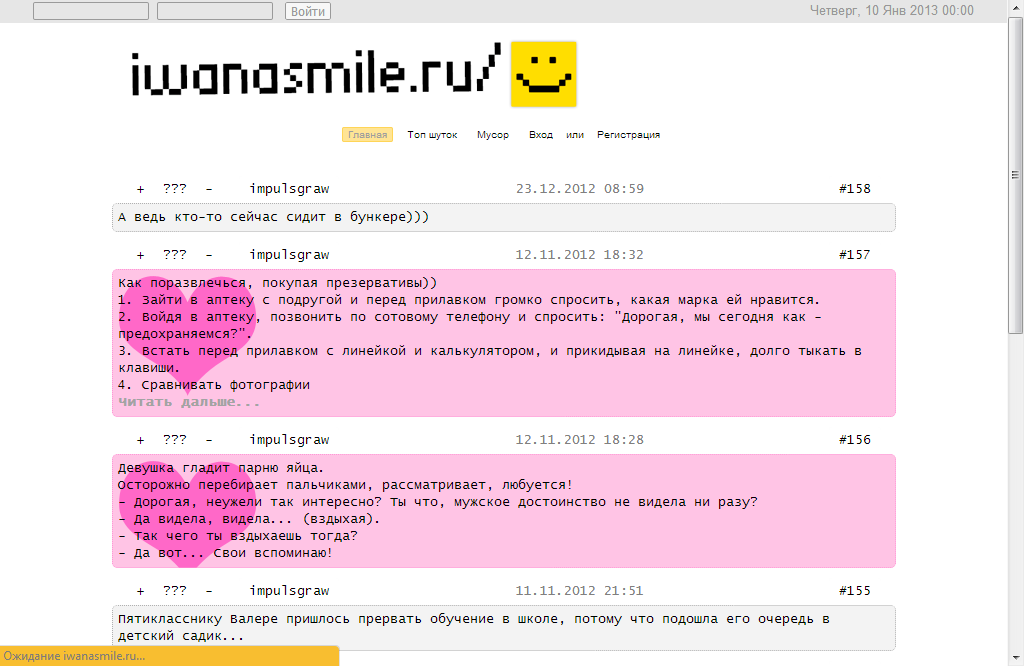This screenshot has height=666, width=1024.
Task: Follow the Вход login link
Action: (541, 135)
